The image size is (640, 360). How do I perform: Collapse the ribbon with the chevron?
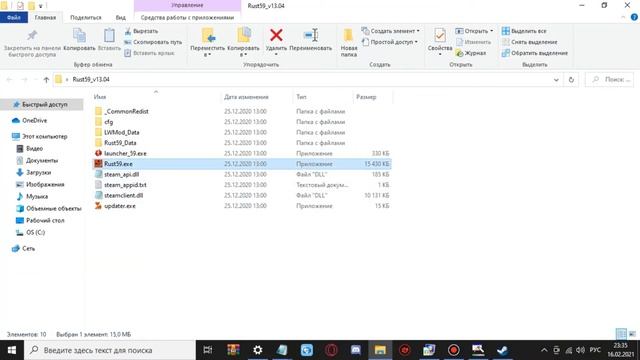(623, 17)
